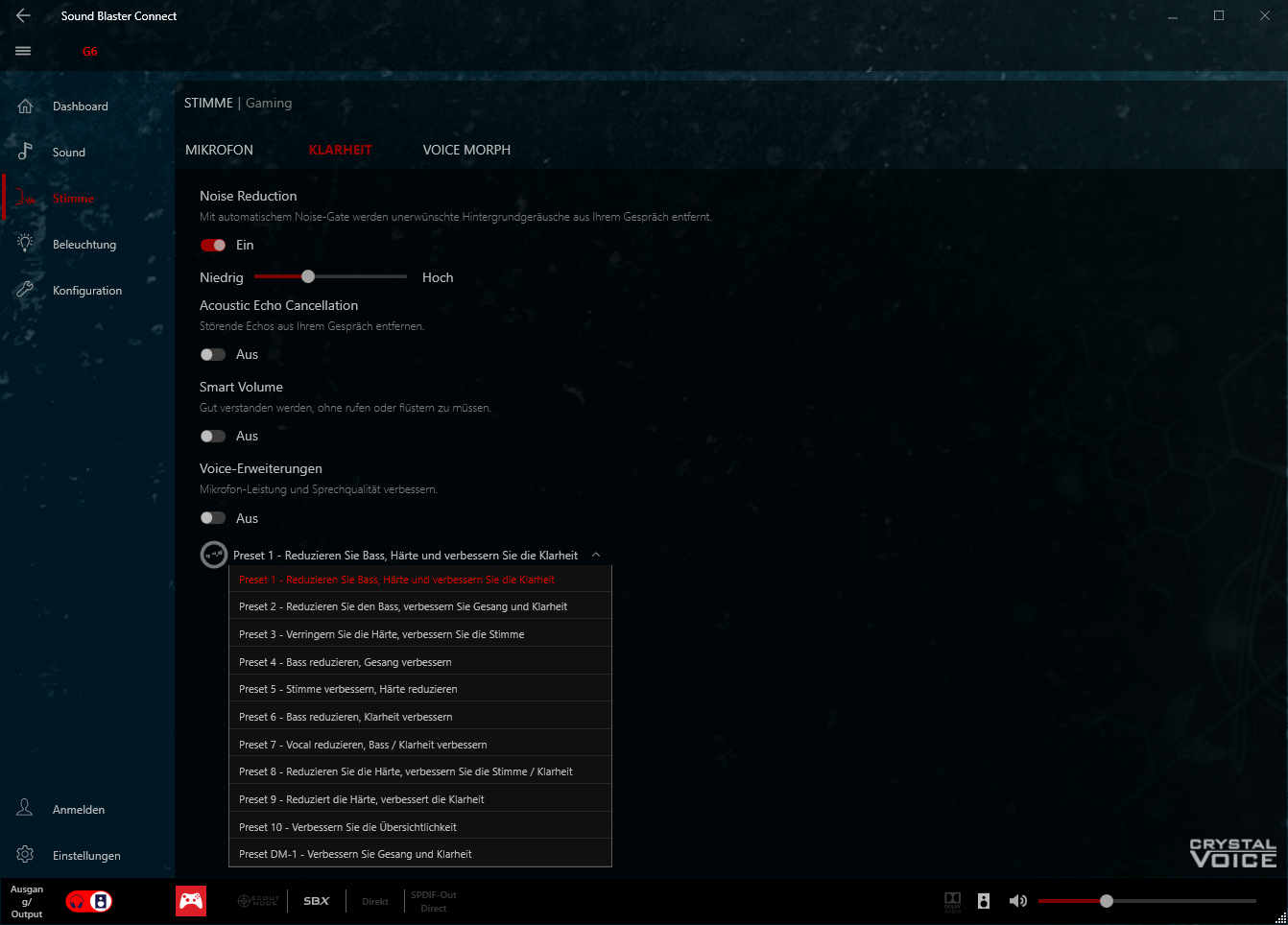Mute audio with the speaker volume icon
The height and width of the screenshot is (925, 1288).
coord(1017,901)
